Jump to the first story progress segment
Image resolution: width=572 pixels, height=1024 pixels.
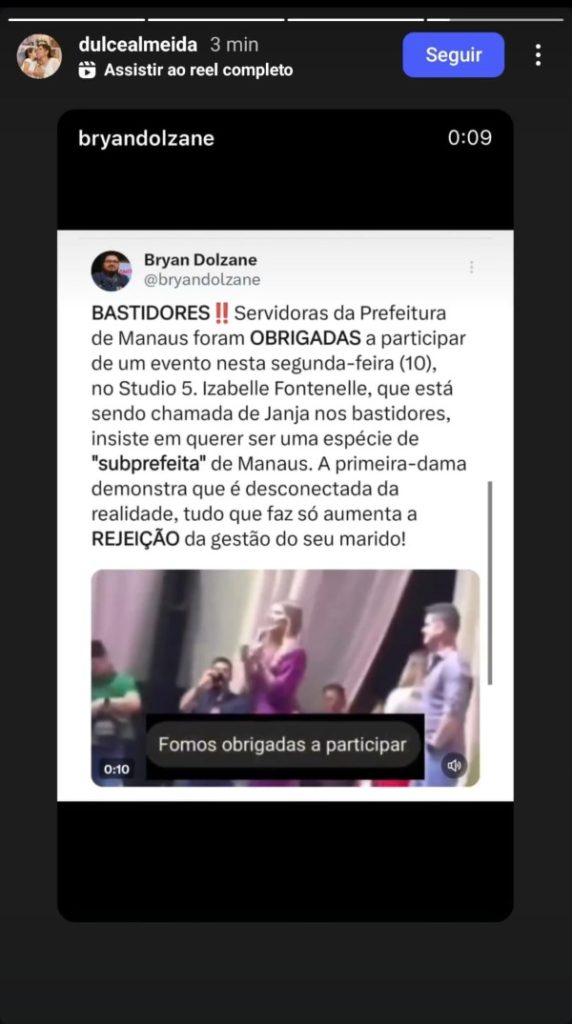[76, 20]
